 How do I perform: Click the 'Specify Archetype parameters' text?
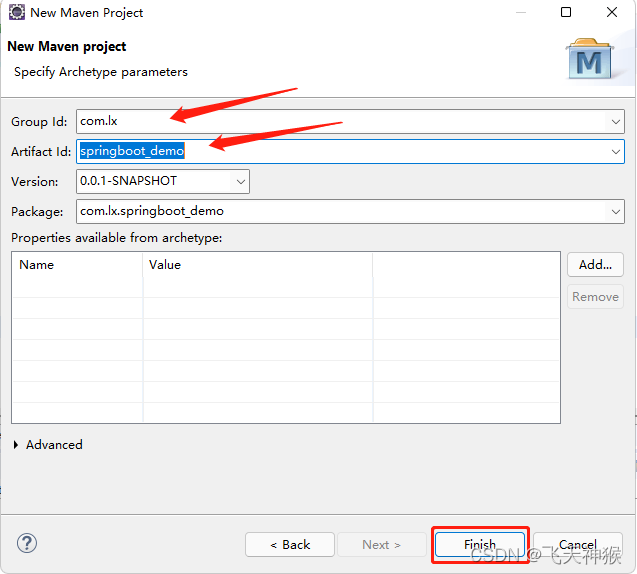click(101, 72)
